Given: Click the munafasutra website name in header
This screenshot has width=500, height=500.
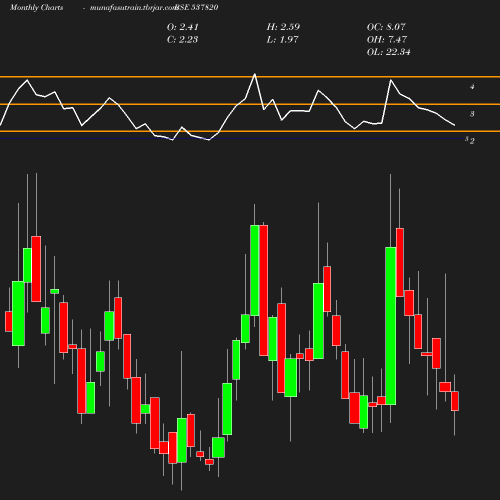Looking at the screenshot, I should click(133, 8).
